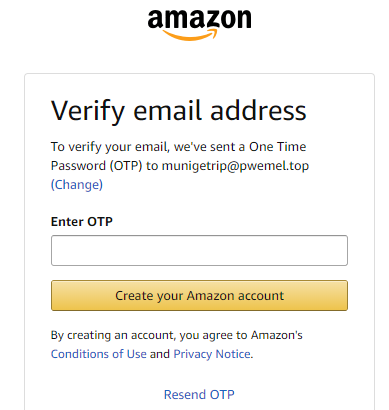
Task: Click the 'By creating an account' agreement text
Action: click(177, 335)
